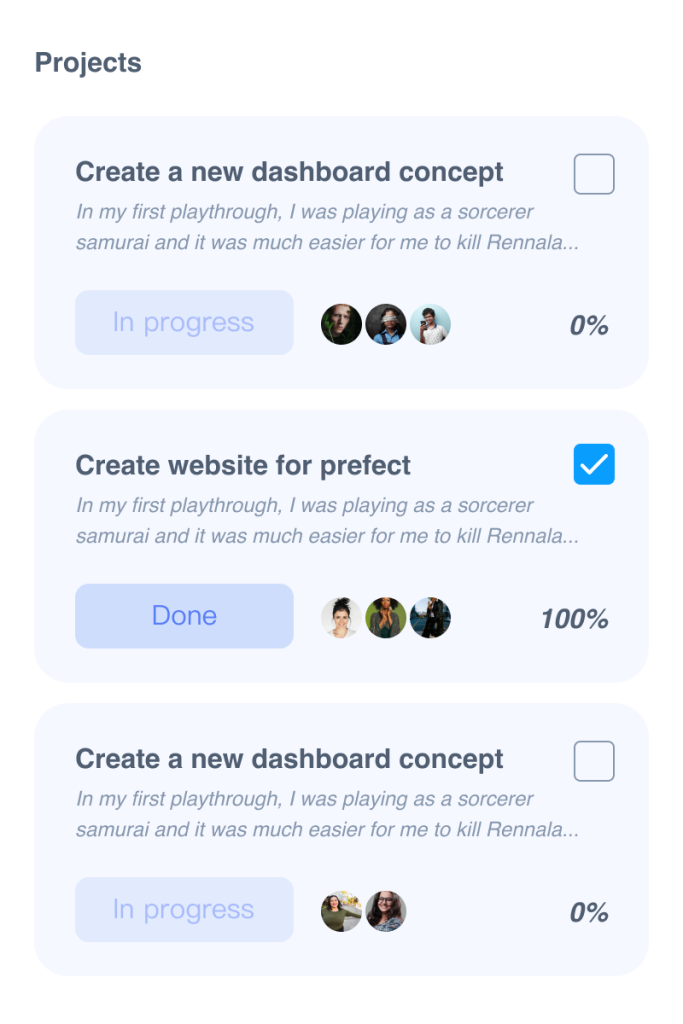Click the In progress button in first card
Image resolution: width=683 pixels, height=1024 pixels.
click(184, 323)
